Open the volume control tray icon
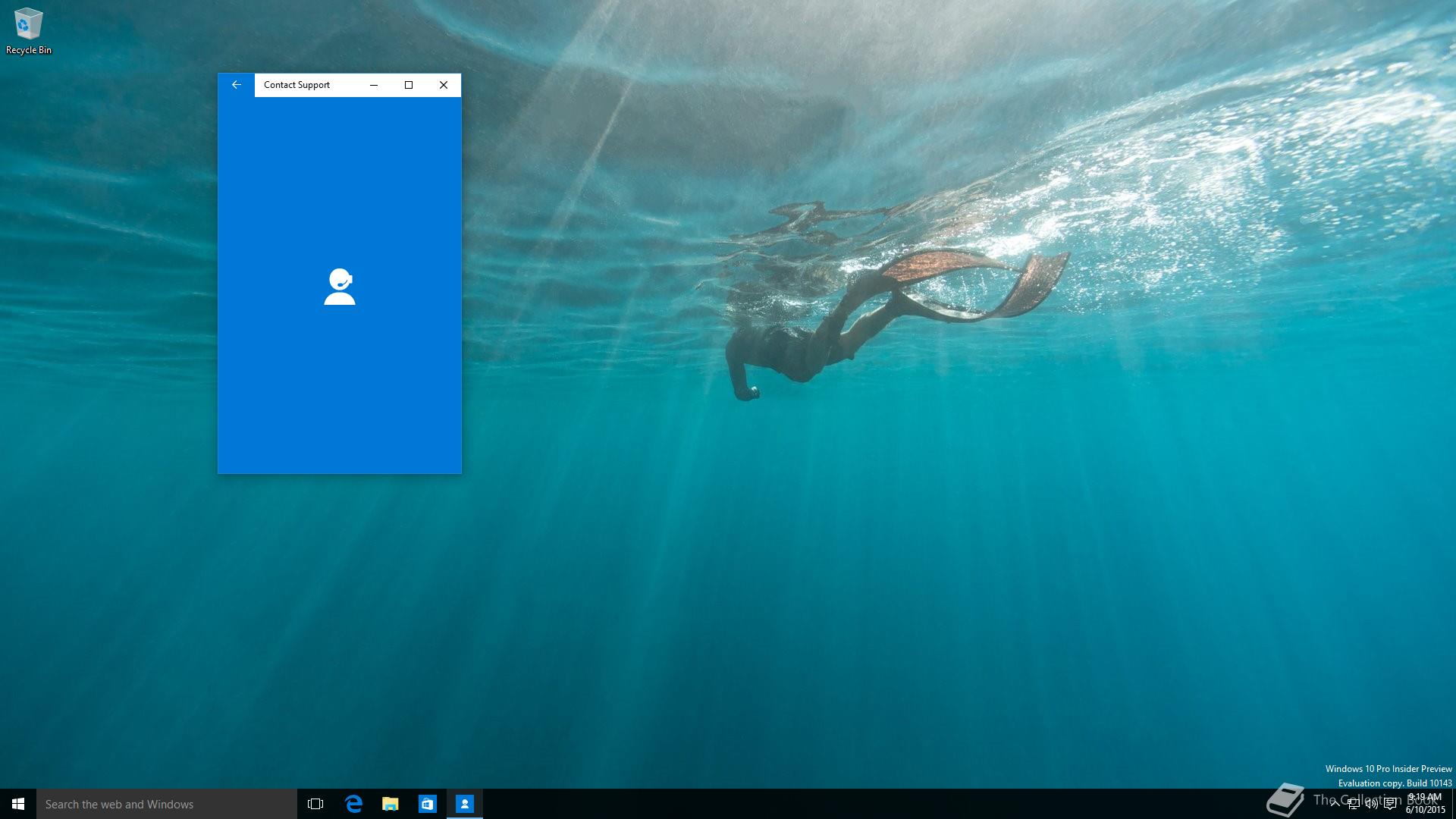This screenshot has width=1456, height=819. 1371,805
